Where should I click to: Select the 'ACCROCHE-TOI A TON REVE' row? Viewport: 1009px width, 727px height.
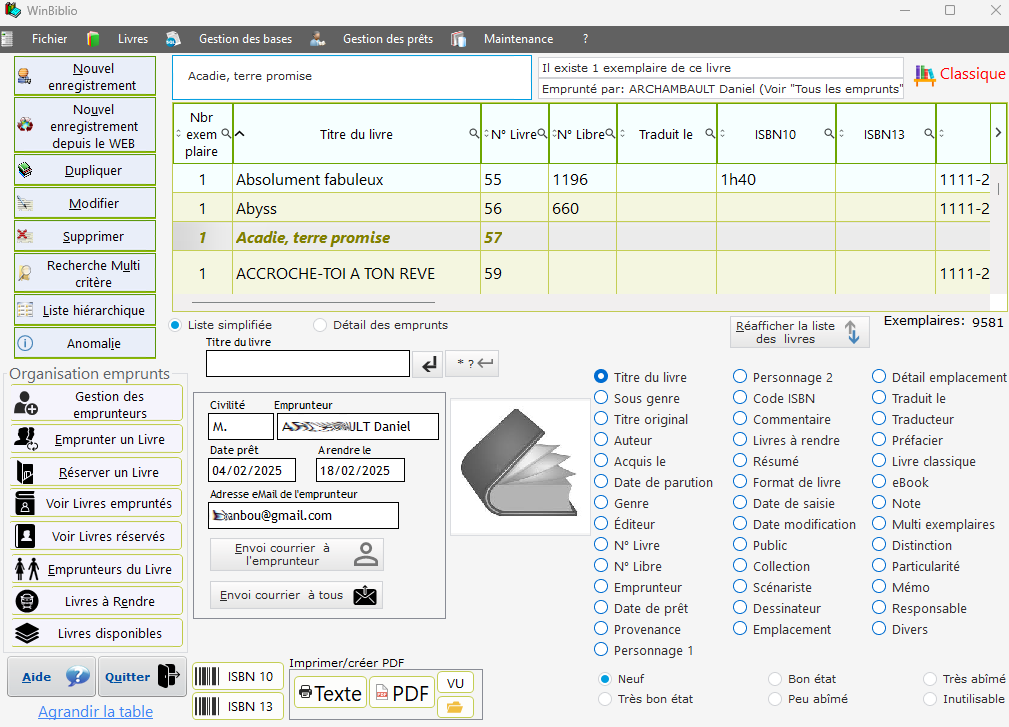[581, 273]
